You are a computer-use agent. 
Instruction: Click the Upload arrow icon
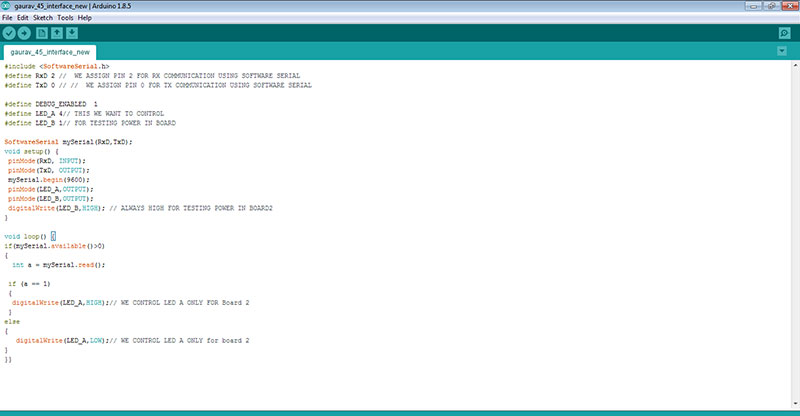tap(24, 33)
